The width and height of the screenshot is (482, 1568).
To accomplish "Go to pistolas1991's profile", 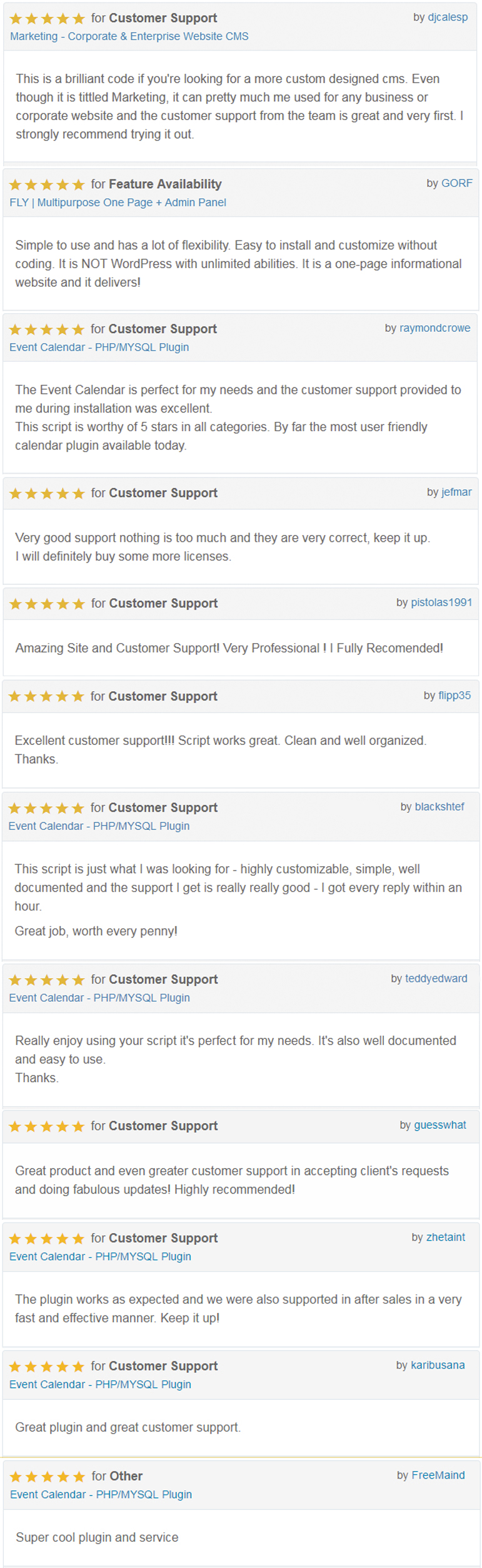I will click(x=441, y=602).
